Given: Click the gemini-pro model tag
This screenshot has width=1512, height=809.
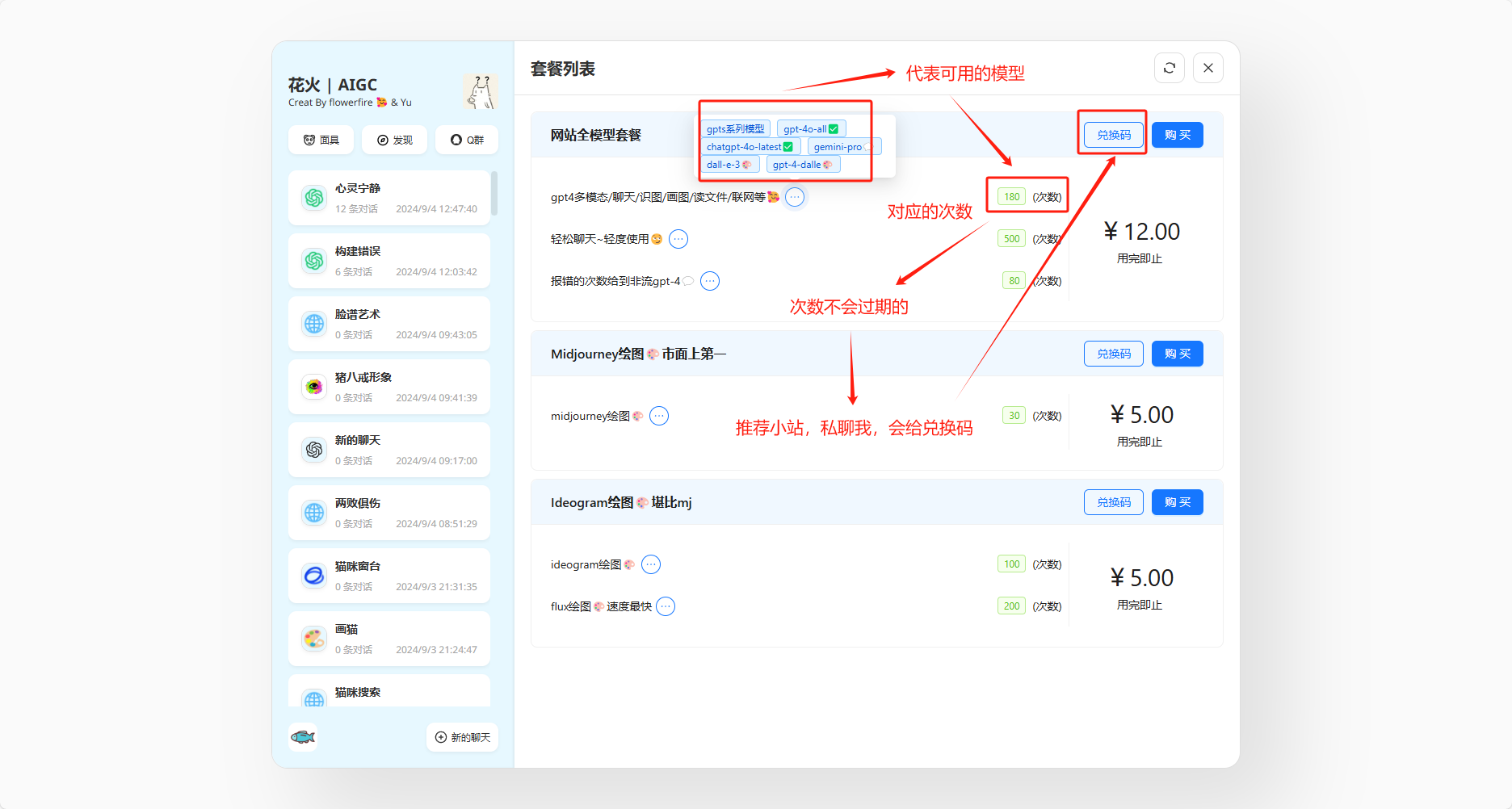Looking at the screenshot, I should (x=844, y=147).
